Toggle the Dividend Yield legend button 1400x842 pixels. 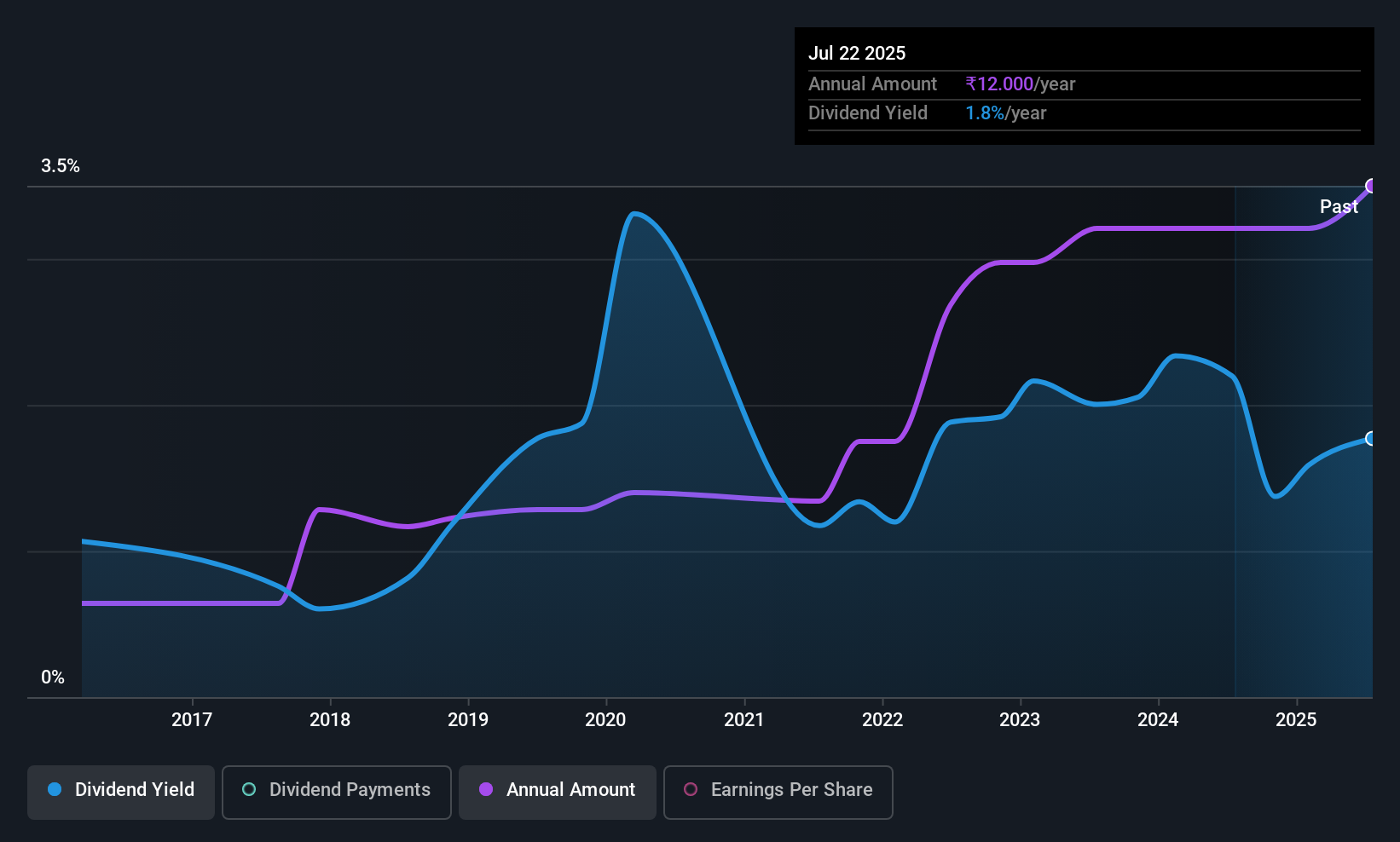pos(121,792)
